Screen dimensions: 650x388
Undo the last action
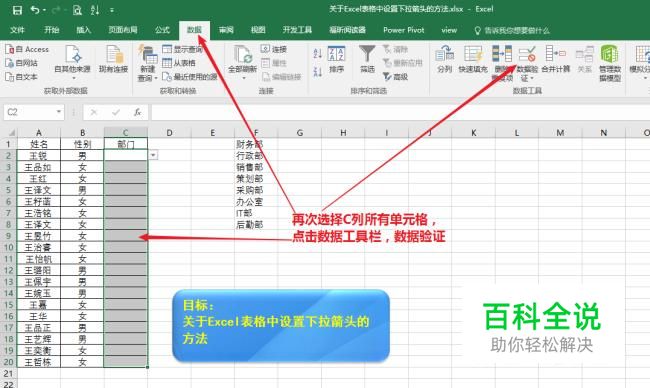(x=35, y=10)
